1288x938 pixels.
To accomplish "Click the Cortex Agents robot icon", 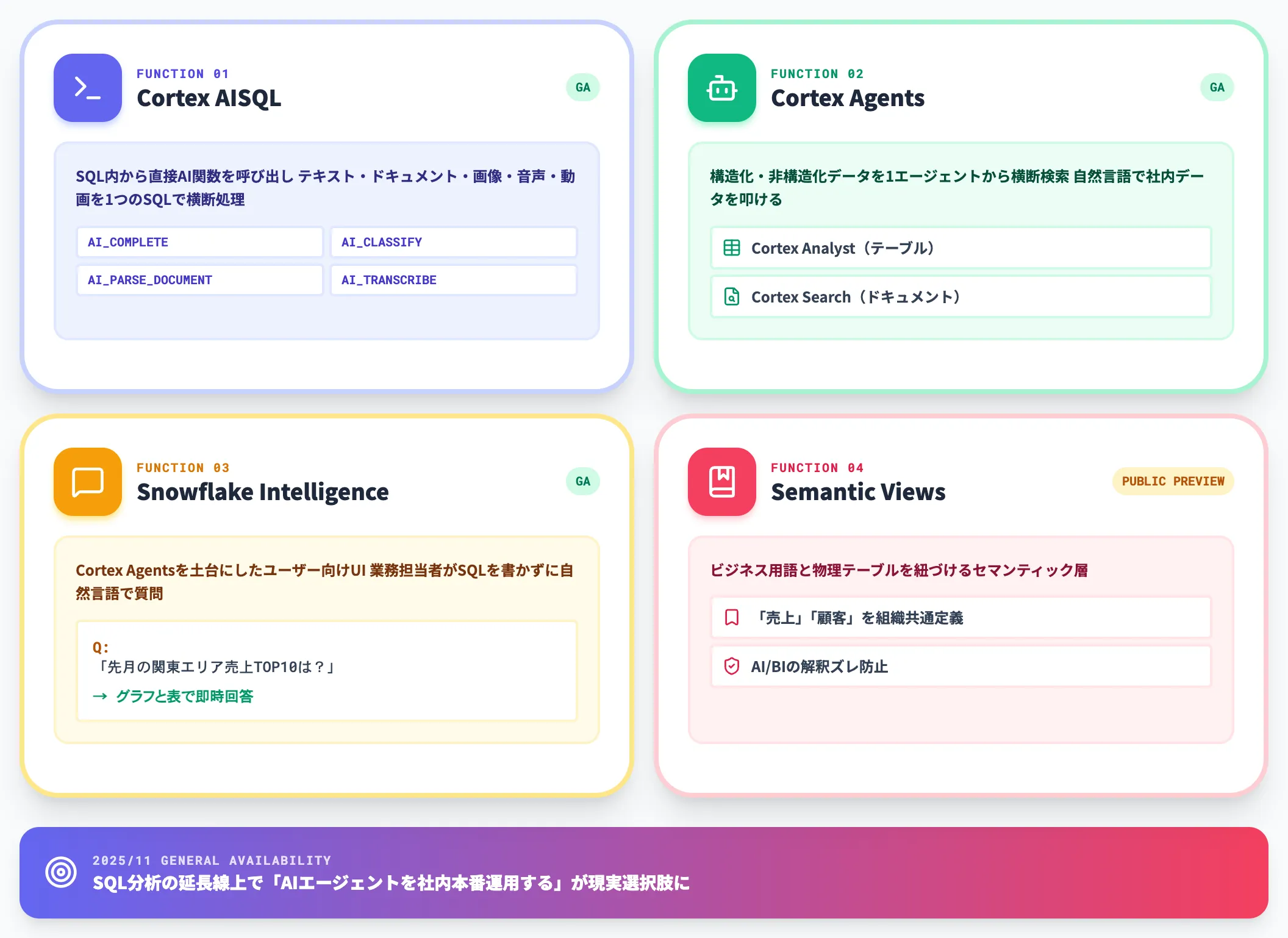I will (x=722, y=88).
